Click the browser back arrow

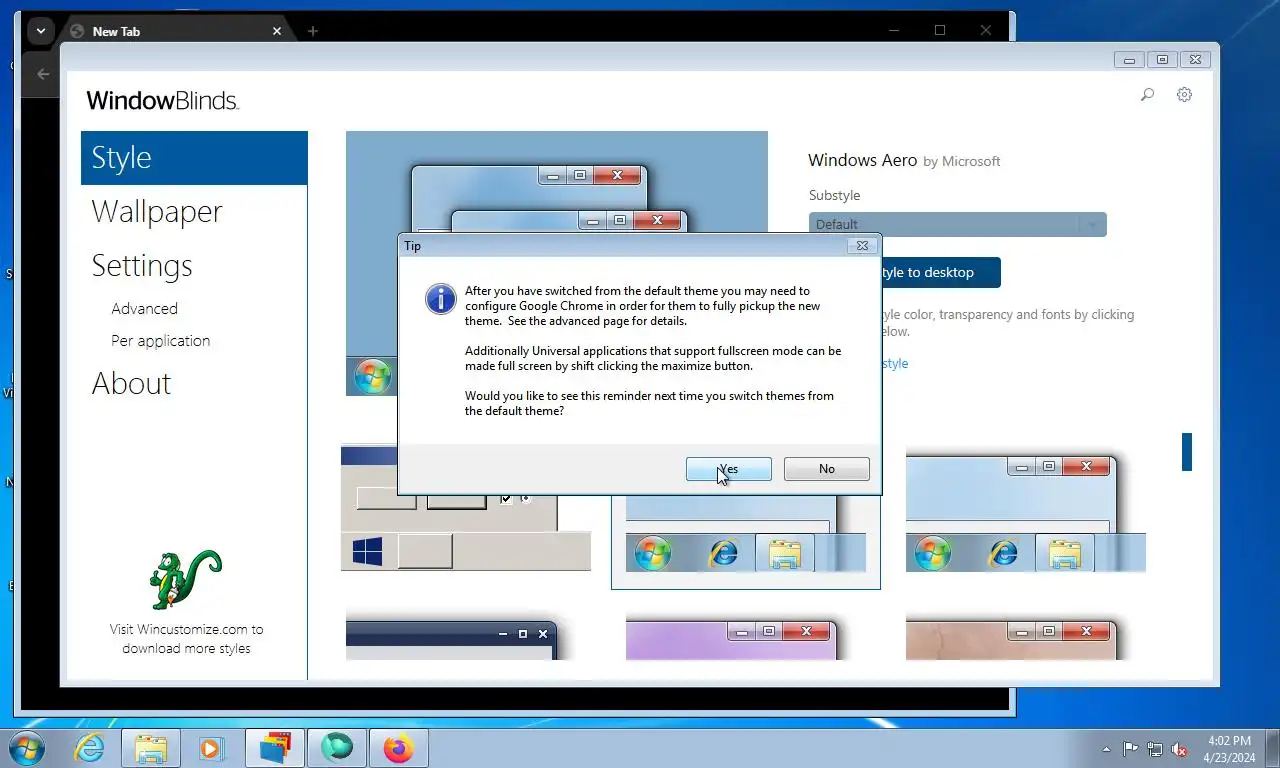pyautogui.click(x=43, y=74)
